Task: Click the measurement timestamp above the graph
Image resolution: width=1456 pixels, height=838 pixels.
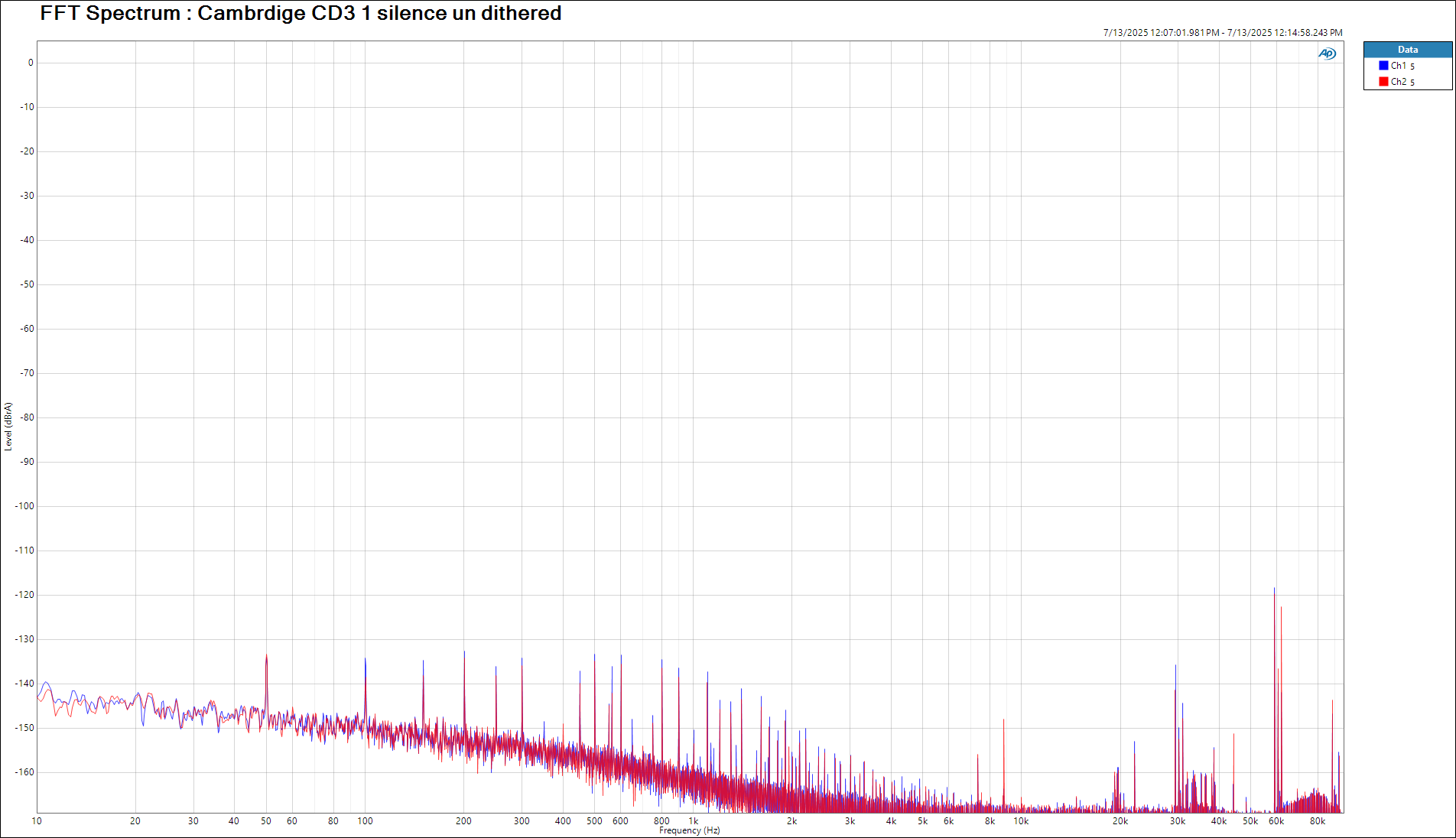Action: click(1222, 33)
